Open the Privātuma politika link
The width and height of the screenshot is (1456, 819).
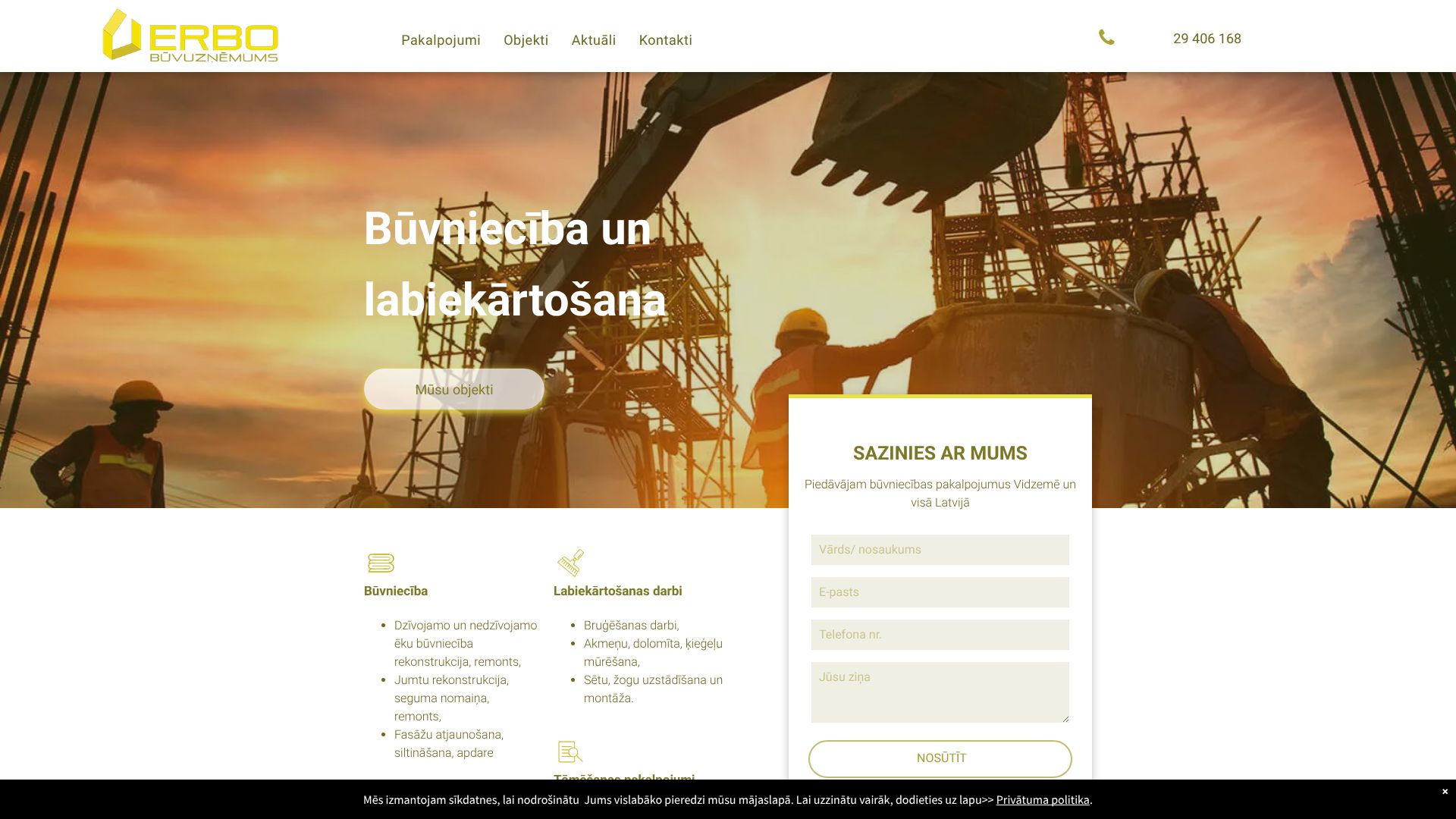point(1042,799)
